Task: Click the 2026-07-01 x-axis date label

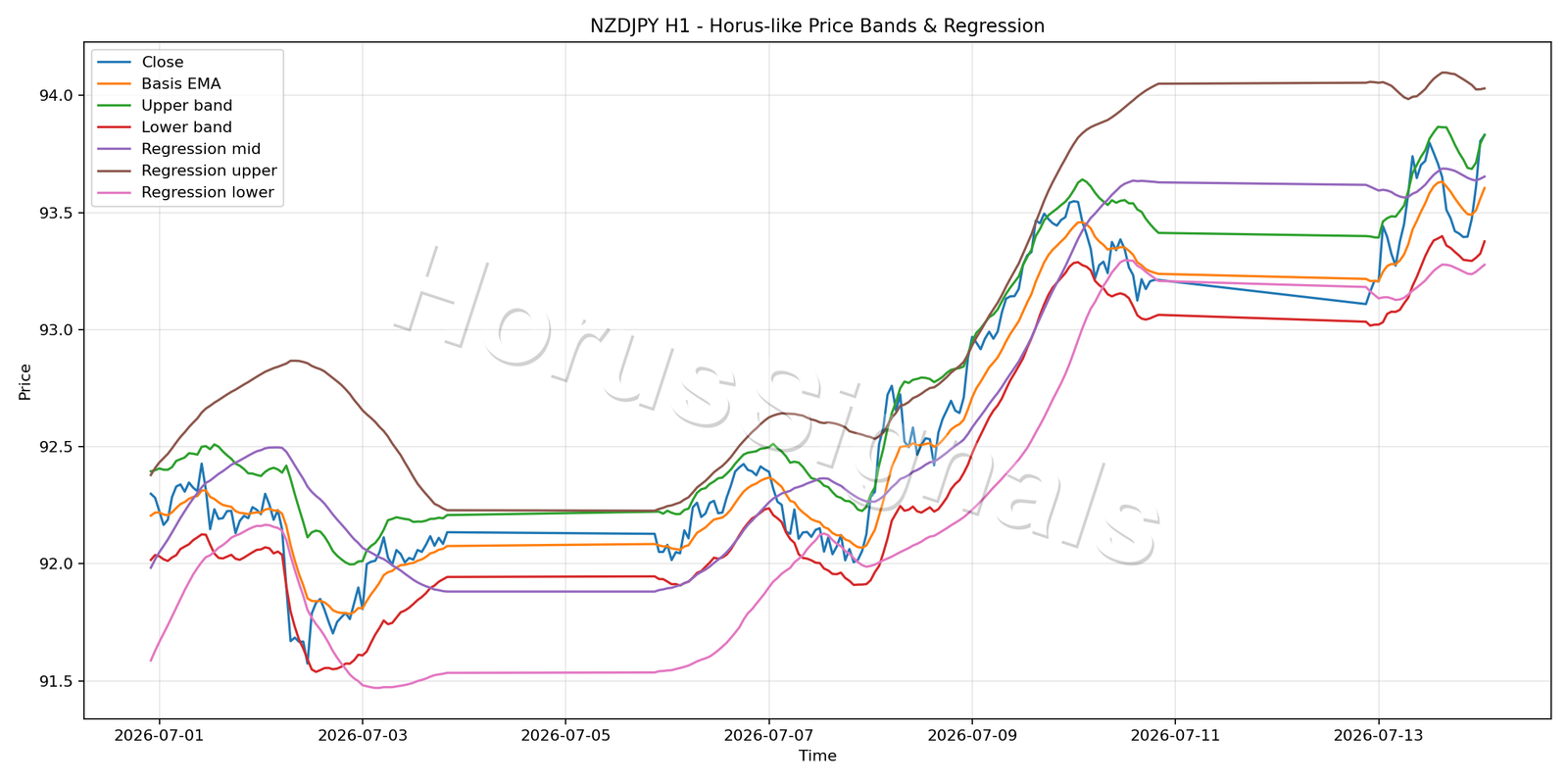Action: click(159, 735)
